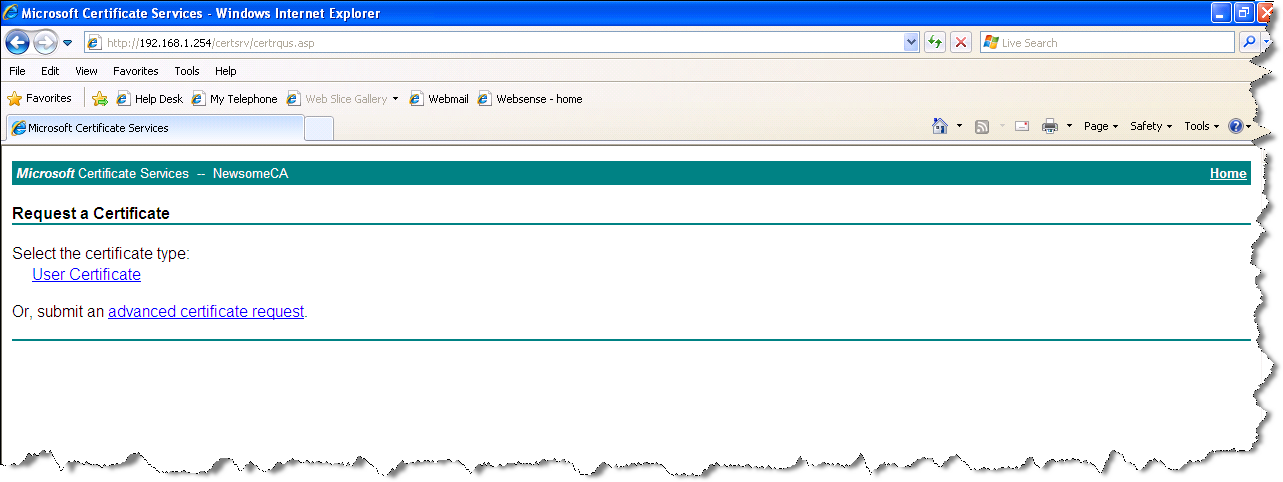
Task: Click the RSS Feeds icon
Action: (983, 126)
